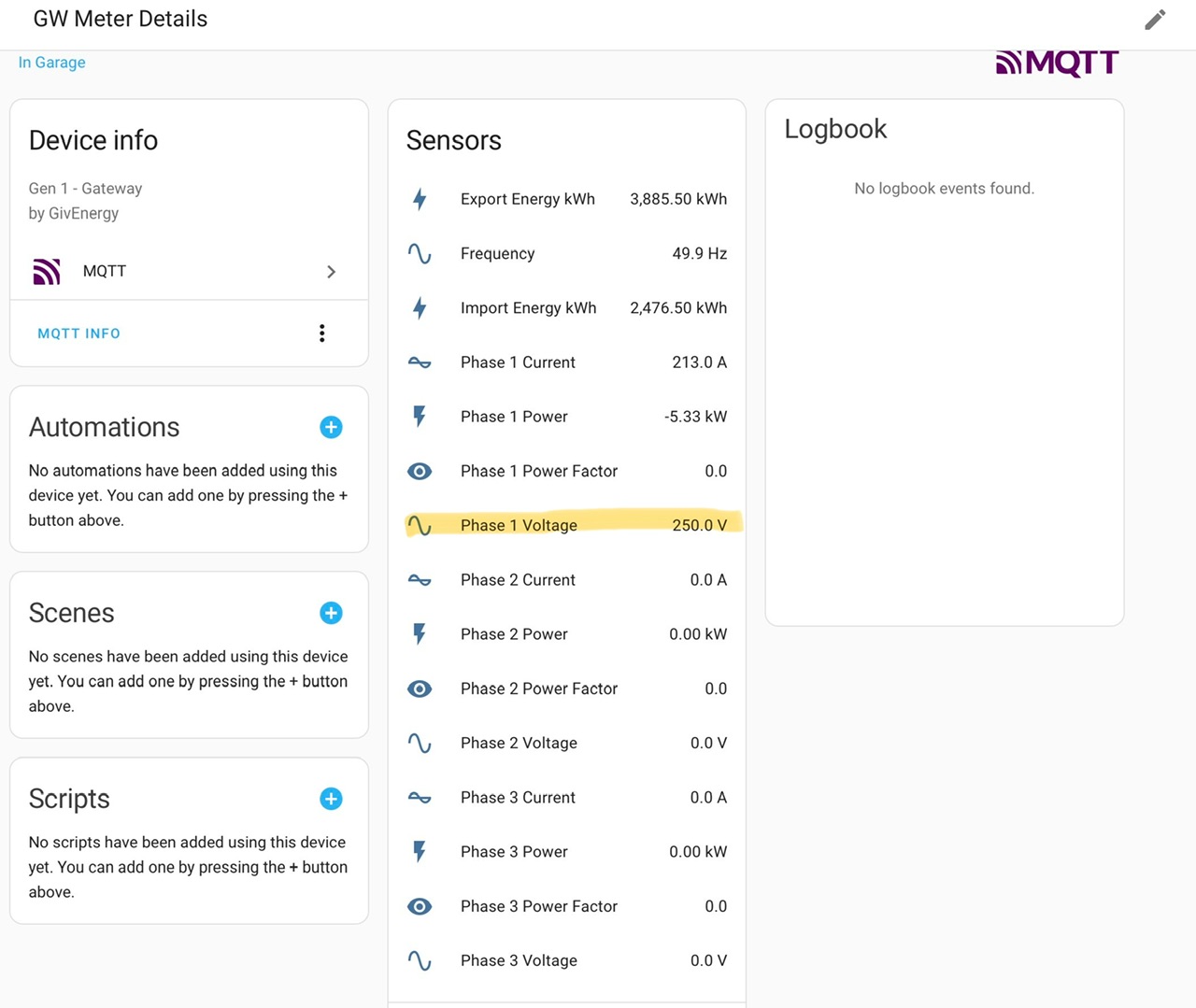Expand the MQTT integration chevron arrow

coord(331,272)
